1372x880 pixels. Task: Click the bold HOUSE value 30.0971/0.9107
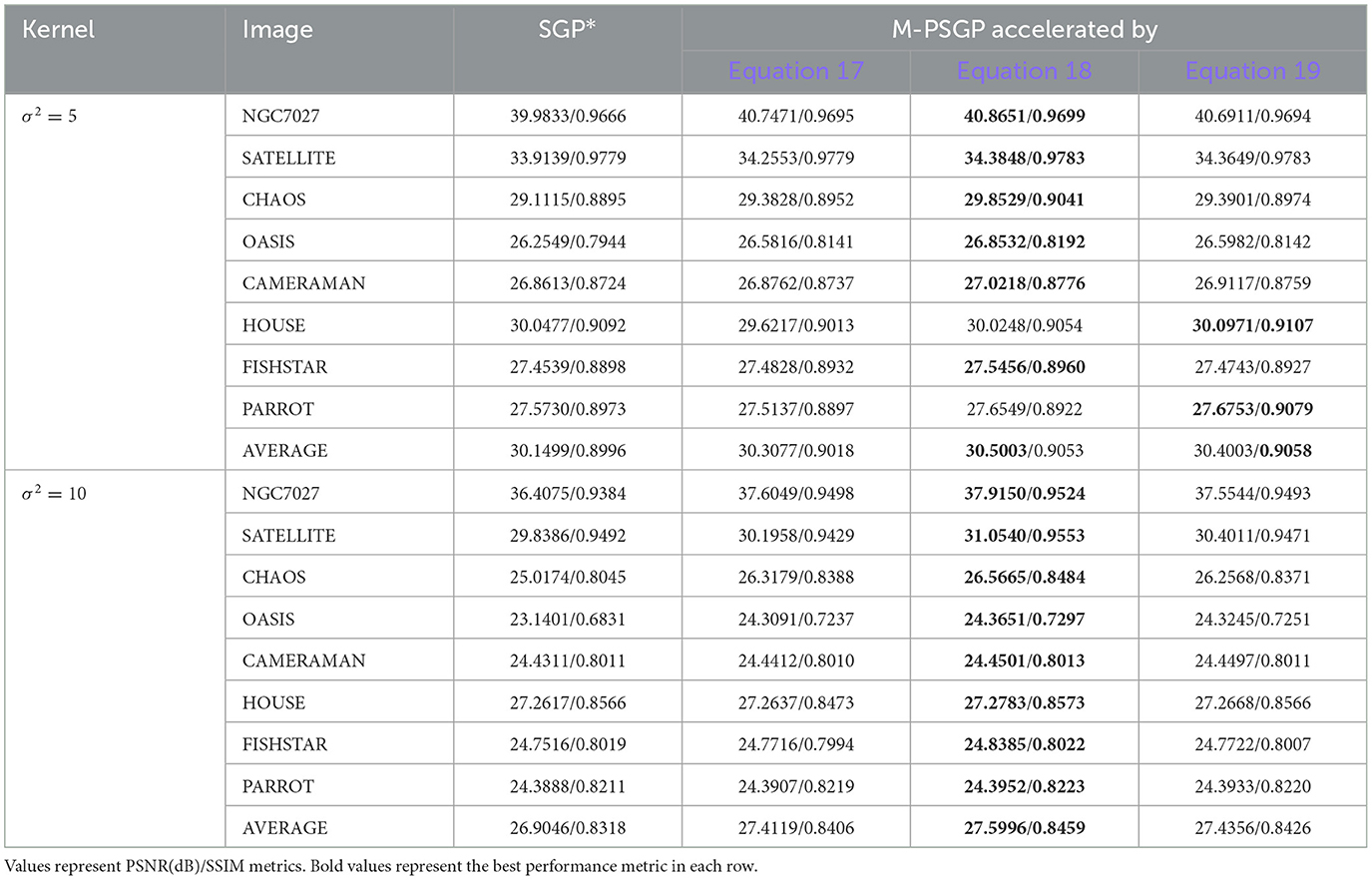1252,325
